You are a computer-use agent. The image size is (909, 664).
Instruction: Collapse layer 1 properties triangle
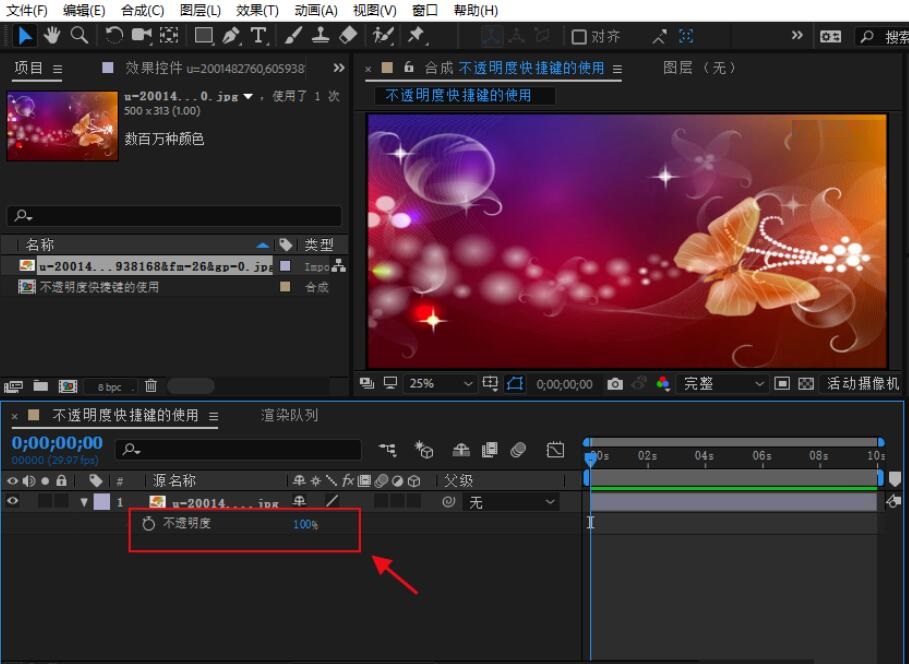pyautogui.click(x=84, y=502)
